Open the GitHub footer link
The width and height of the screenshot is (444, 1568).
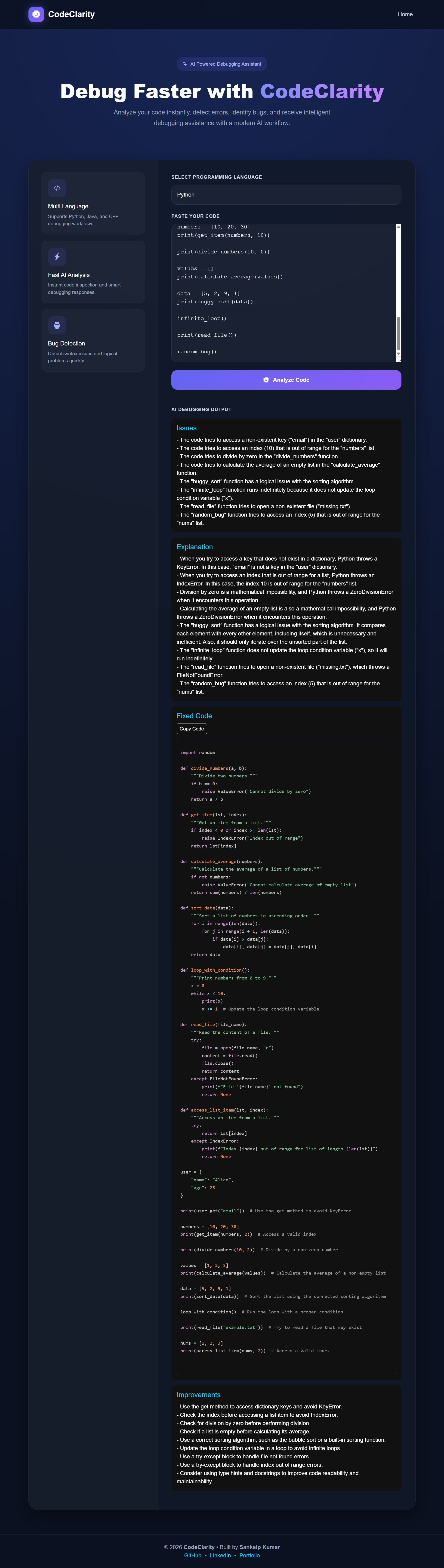pos(192,1555)
